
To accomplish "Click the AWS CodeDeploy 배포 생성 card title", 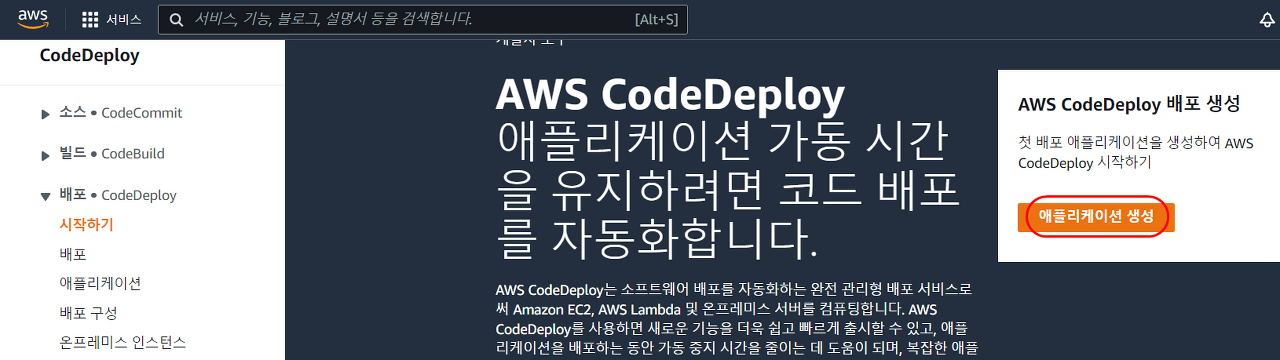I will point(1129,104).
